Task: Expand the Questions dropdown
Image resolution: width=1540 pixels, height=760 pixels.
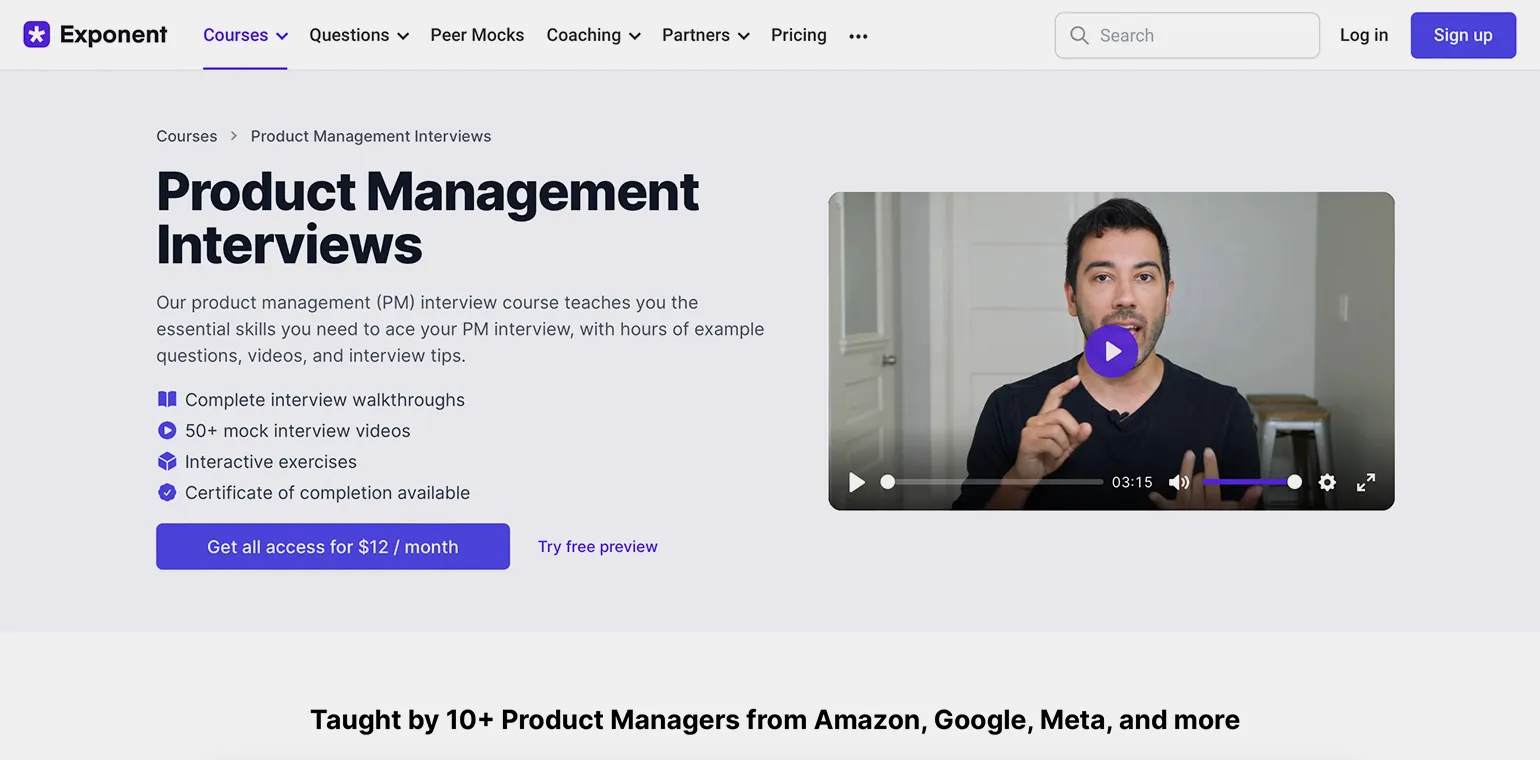Action: [x=358, y=35]
